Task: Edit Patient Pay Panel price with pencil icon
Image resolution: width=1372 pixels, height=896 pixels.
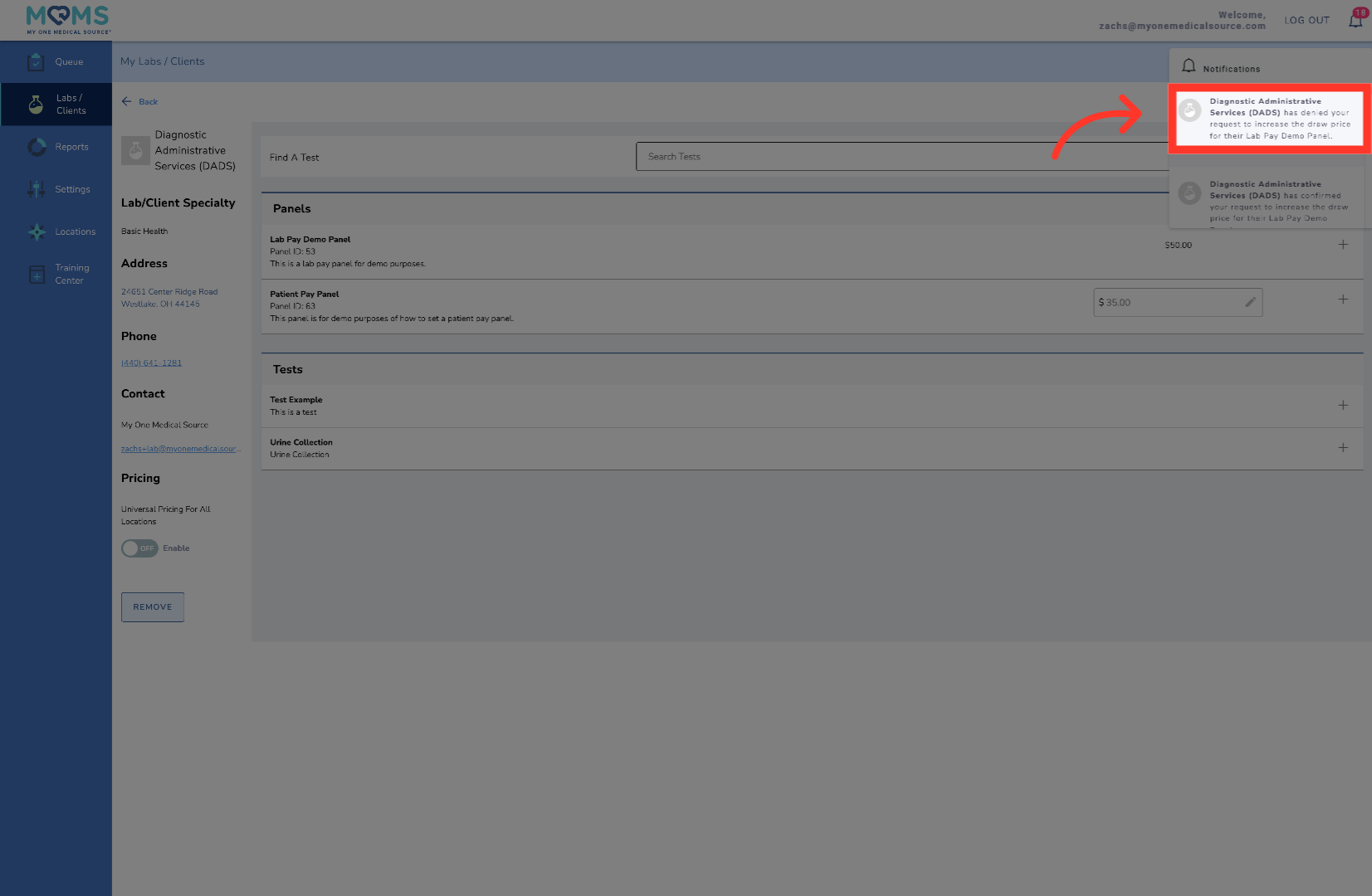Action: [1250, 302]
